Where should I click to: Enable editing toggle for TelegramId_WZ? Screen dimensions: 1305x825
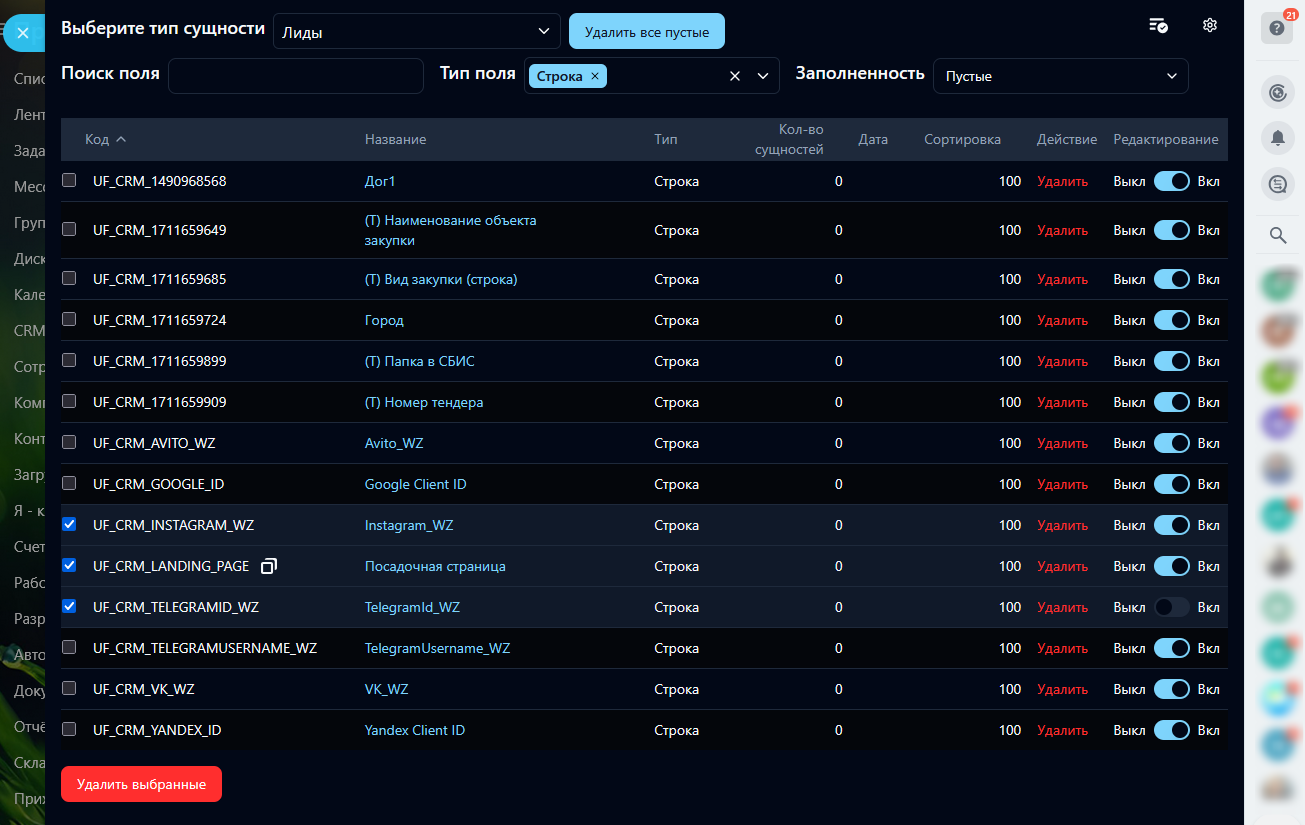(1171, 607)
